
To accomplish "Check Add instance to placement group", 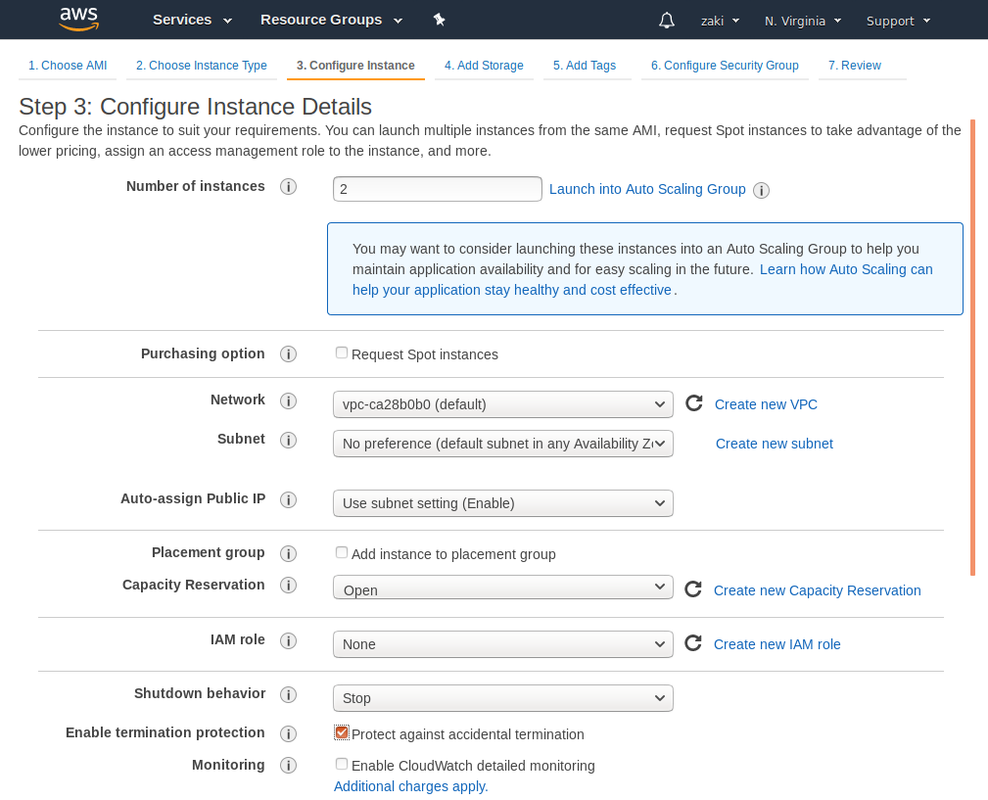I will click(342, 552).
